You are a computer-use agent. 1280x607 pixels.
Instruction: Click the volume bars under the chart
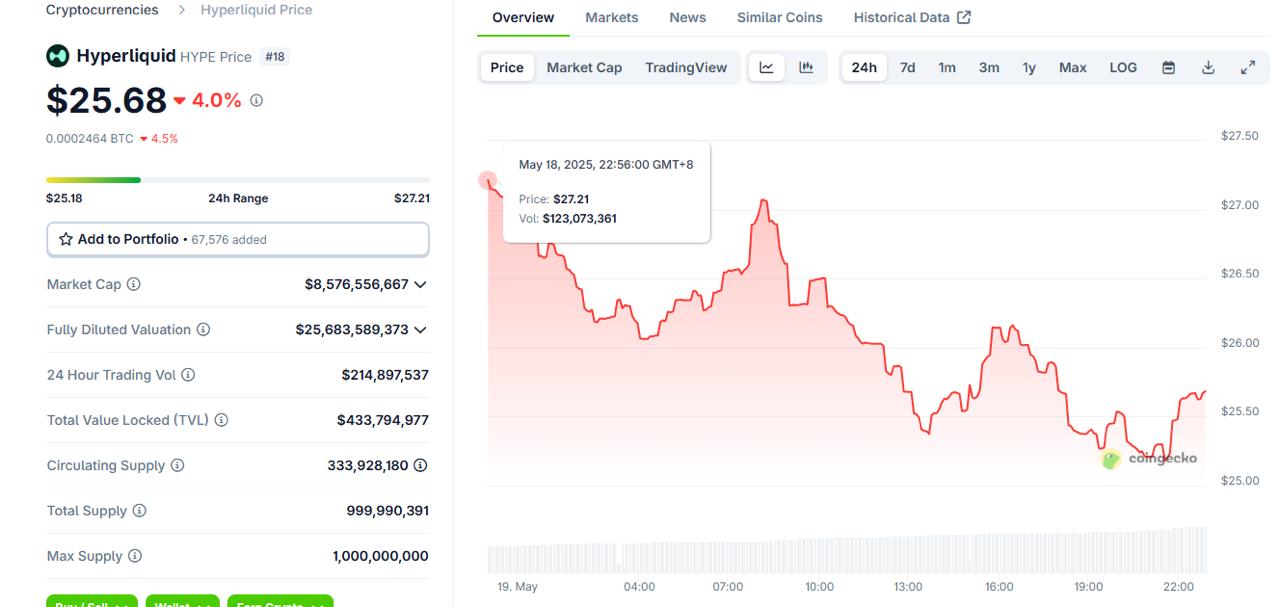[847, 550]
